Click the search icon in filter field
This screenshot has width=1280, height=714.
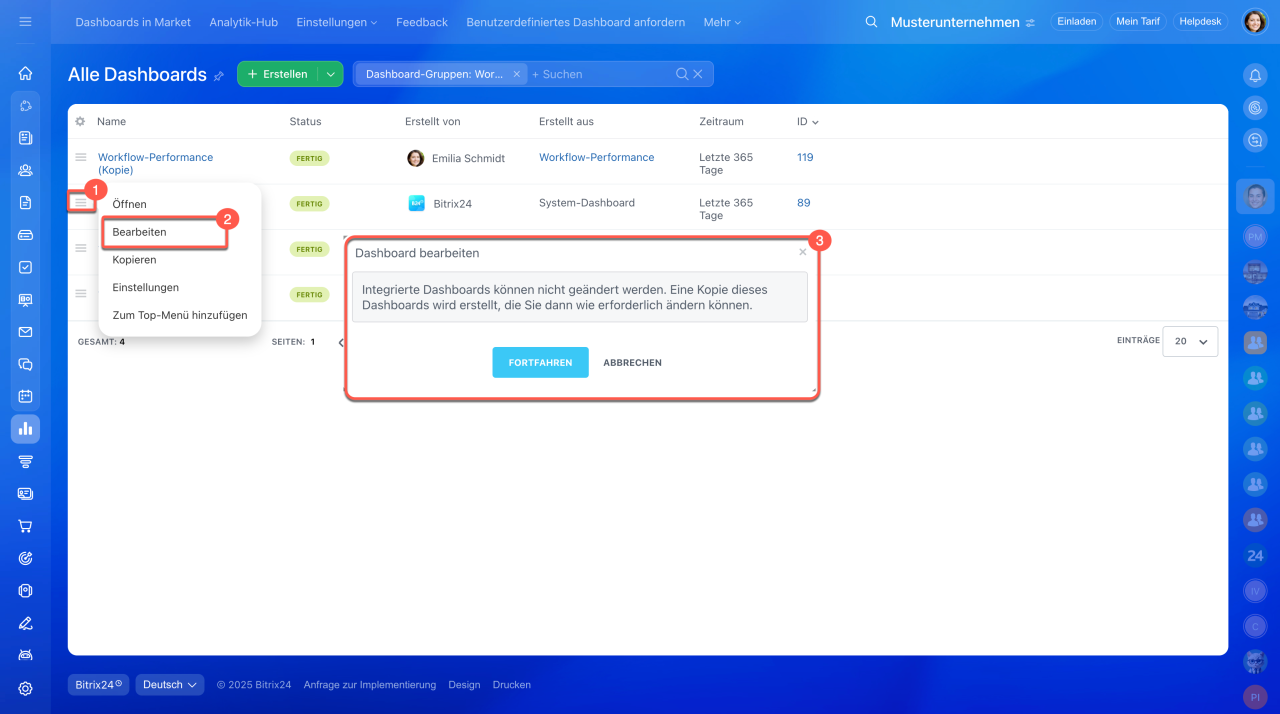click(682, 74)
